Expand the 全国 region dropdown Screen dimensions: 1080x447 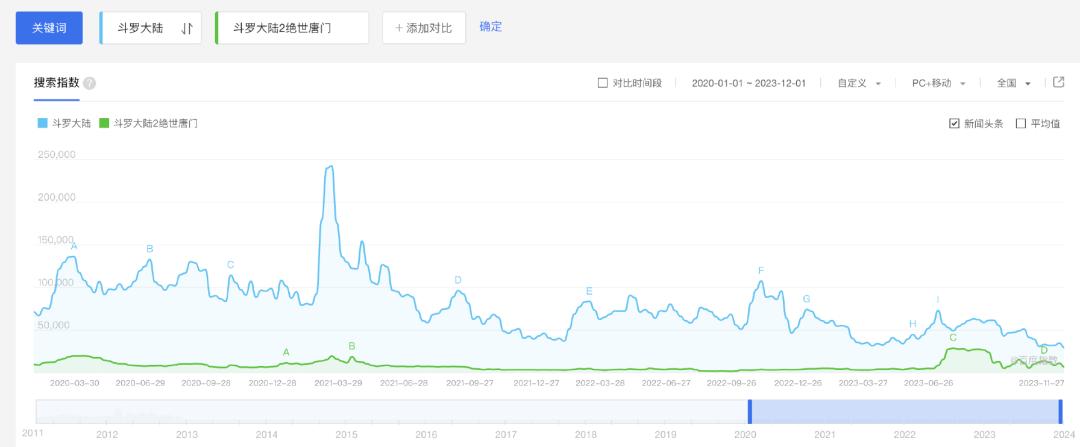(1013, 83)
